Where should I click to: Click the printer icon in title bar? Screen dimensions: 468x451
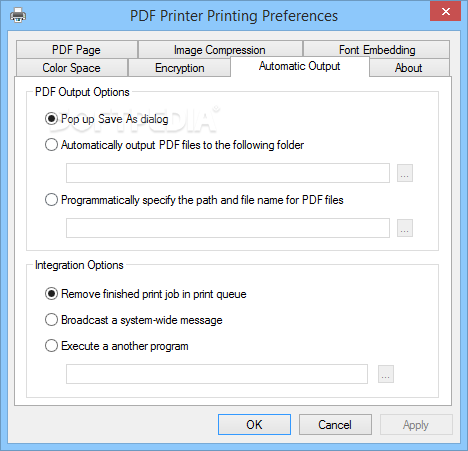[x=18, y=15]
